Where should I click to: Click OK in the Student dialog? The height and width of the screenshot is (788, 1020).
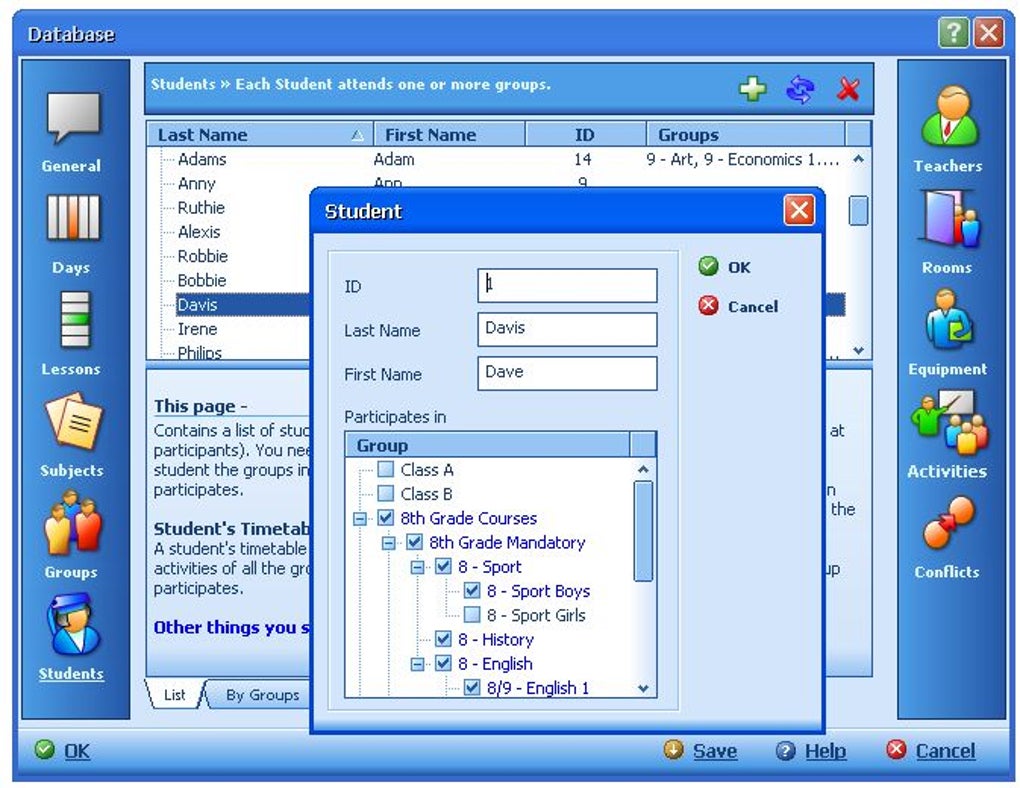725,267
